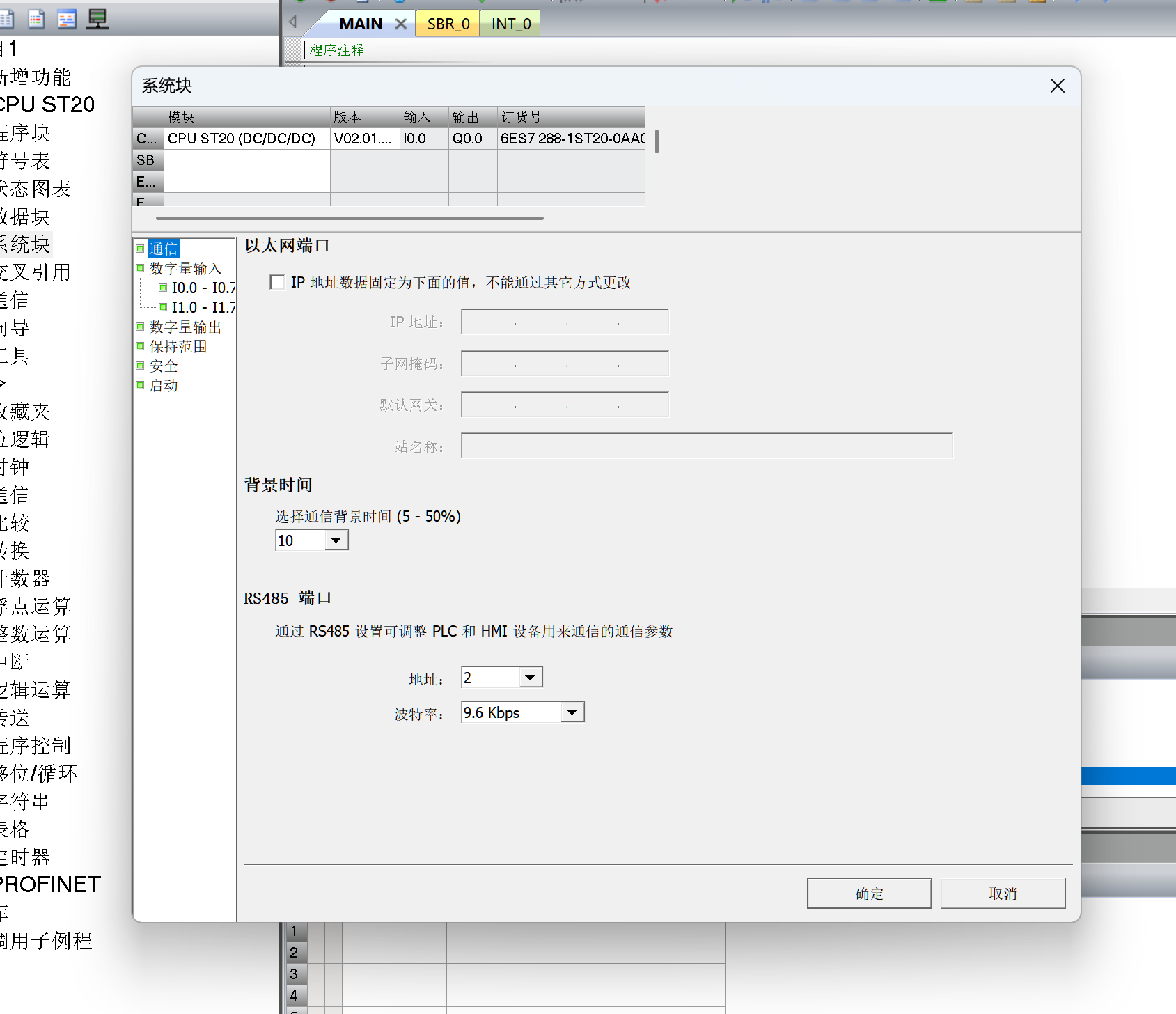Click the 版本 column header
The width and height of the screenshot is (1176, 1014).
[365, 117]
